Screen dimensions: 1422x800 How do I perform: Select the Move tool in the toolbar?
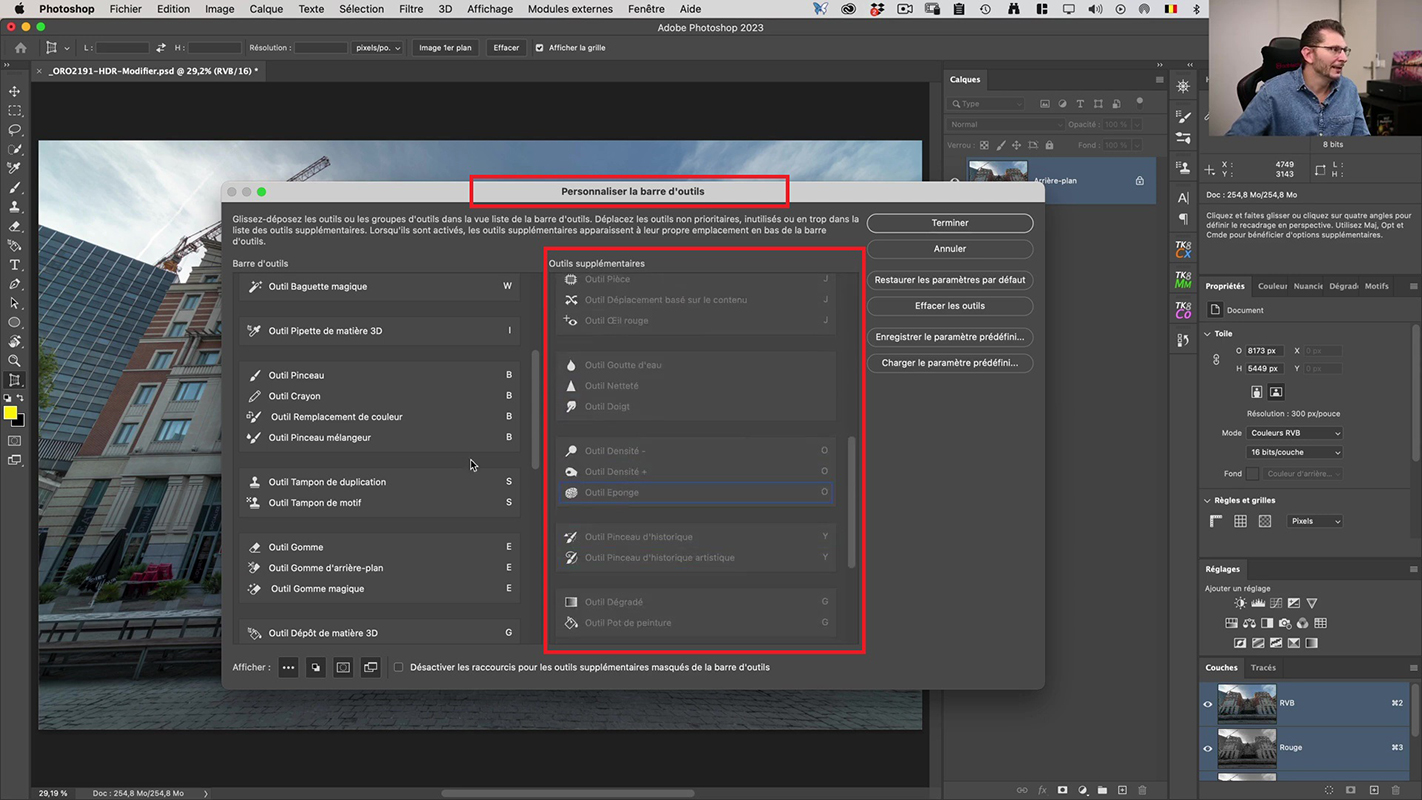point(14,92)
